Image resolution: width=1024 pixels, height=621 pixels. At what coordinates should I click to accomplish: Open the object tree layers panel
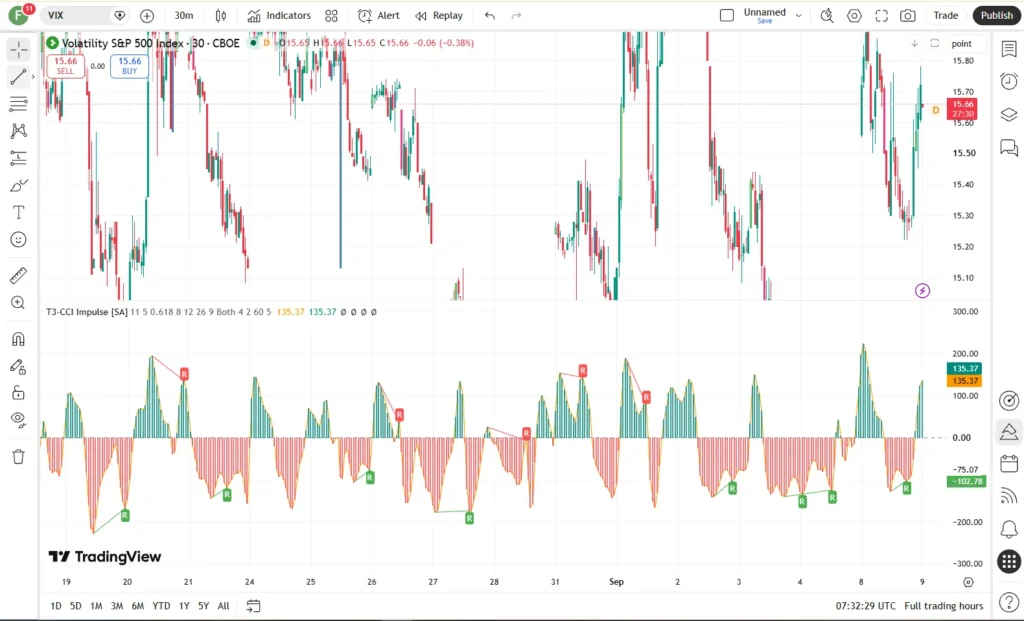1009,115
